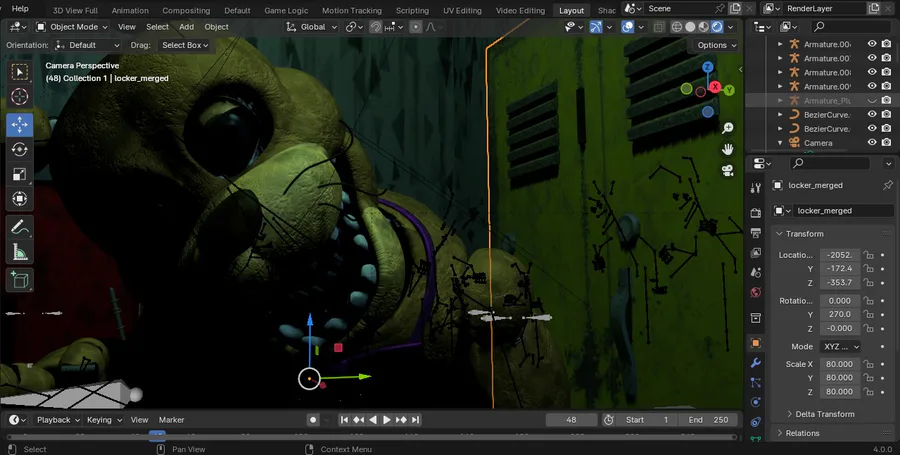Toggle viewport overlays display
Viewport: 900px width, 455px height.
(627, 27)
